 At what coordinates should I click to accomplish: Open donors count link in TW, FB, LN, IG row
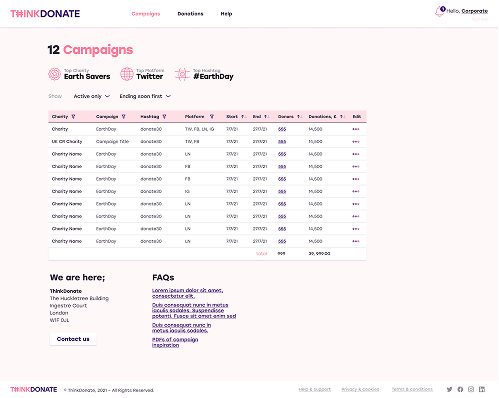(x=282, y=129)
